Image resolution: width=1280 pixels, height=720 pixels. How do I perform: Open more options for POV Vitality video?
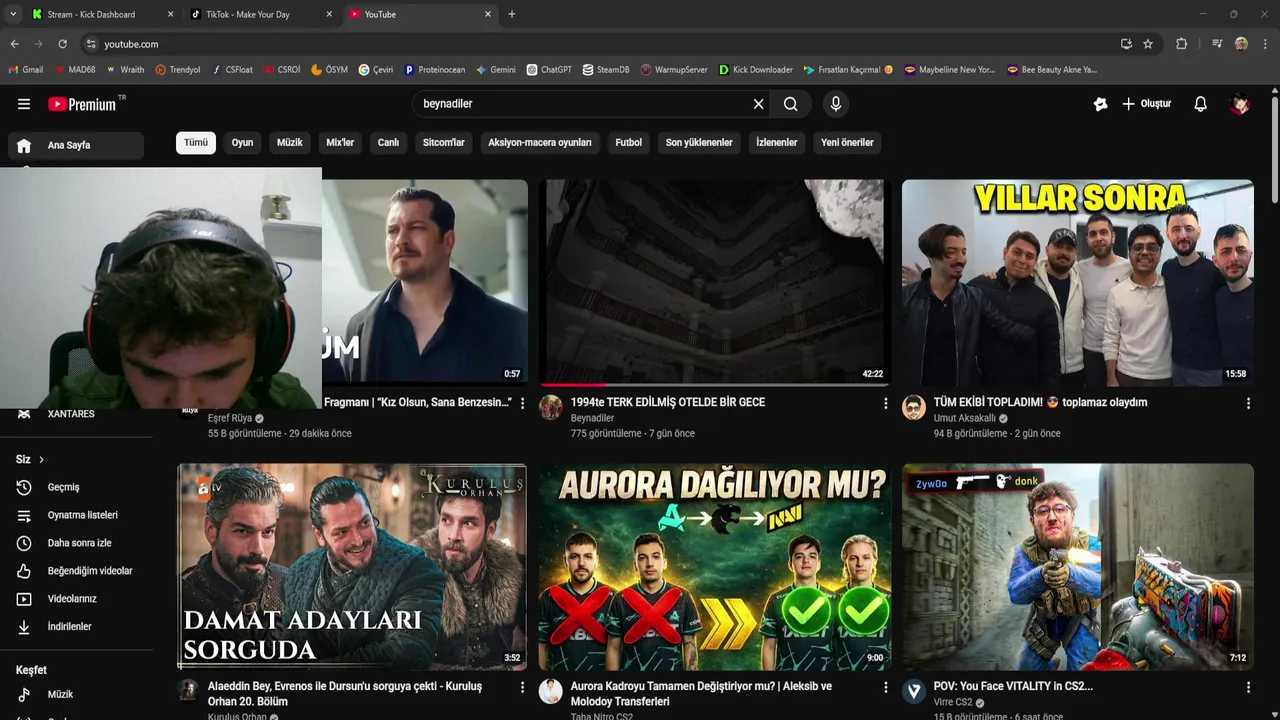pyautogui.click(x=1248, y=688)
